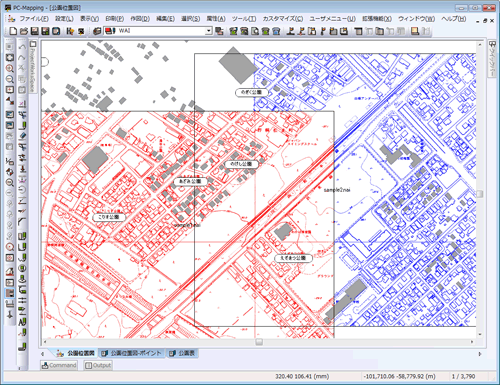Click the first Save disk icon

[34, 31]
